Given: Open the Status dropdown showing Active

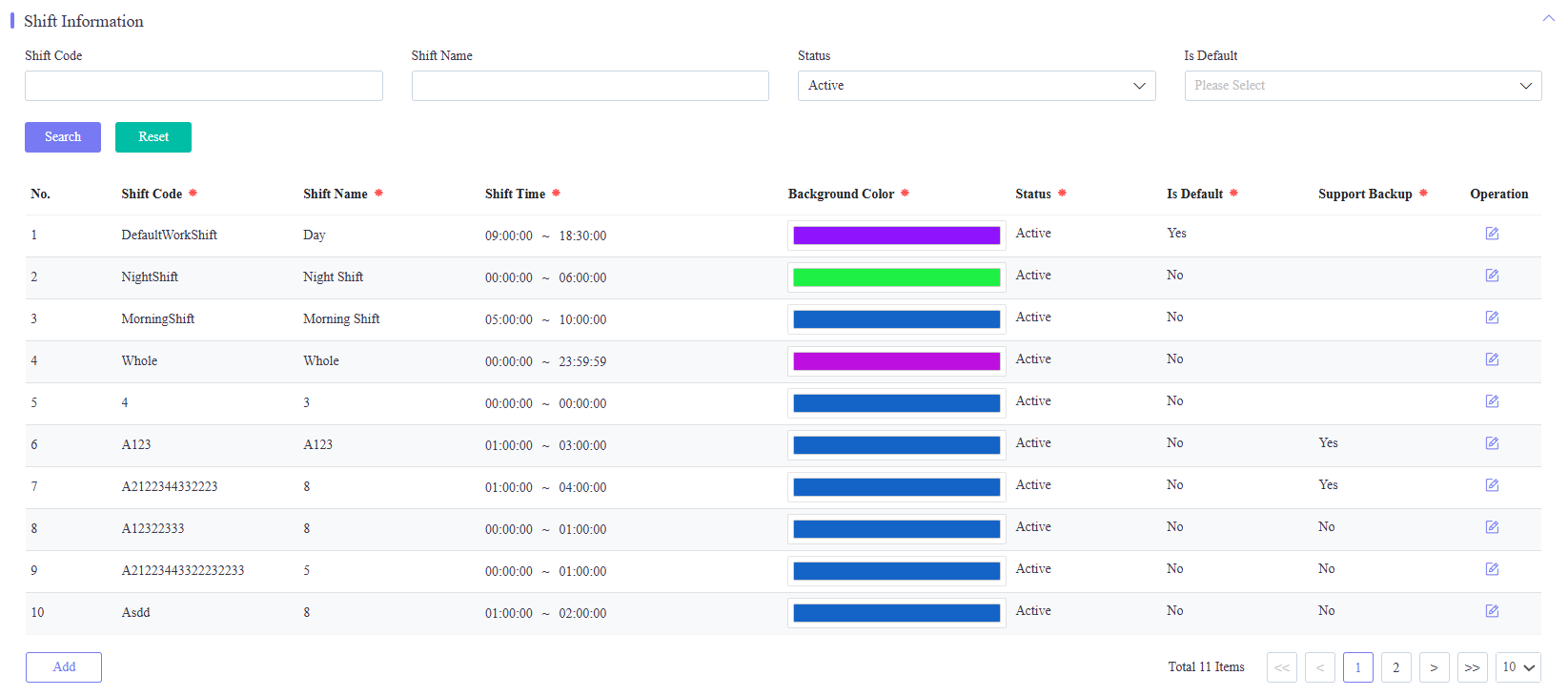Looking at the screenshot, I should (976, 86).
